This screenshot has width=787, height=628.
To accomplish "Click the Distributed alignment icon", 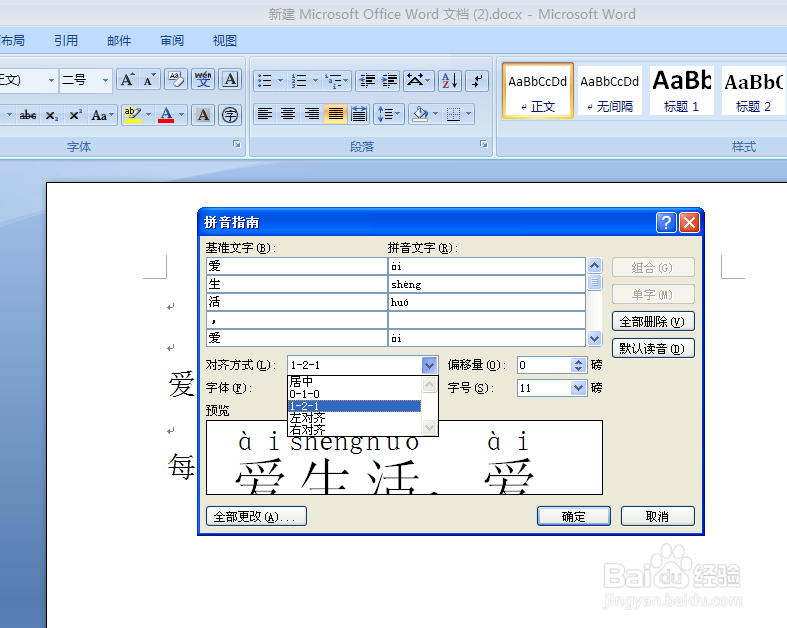I will click(x=359, y=114).
